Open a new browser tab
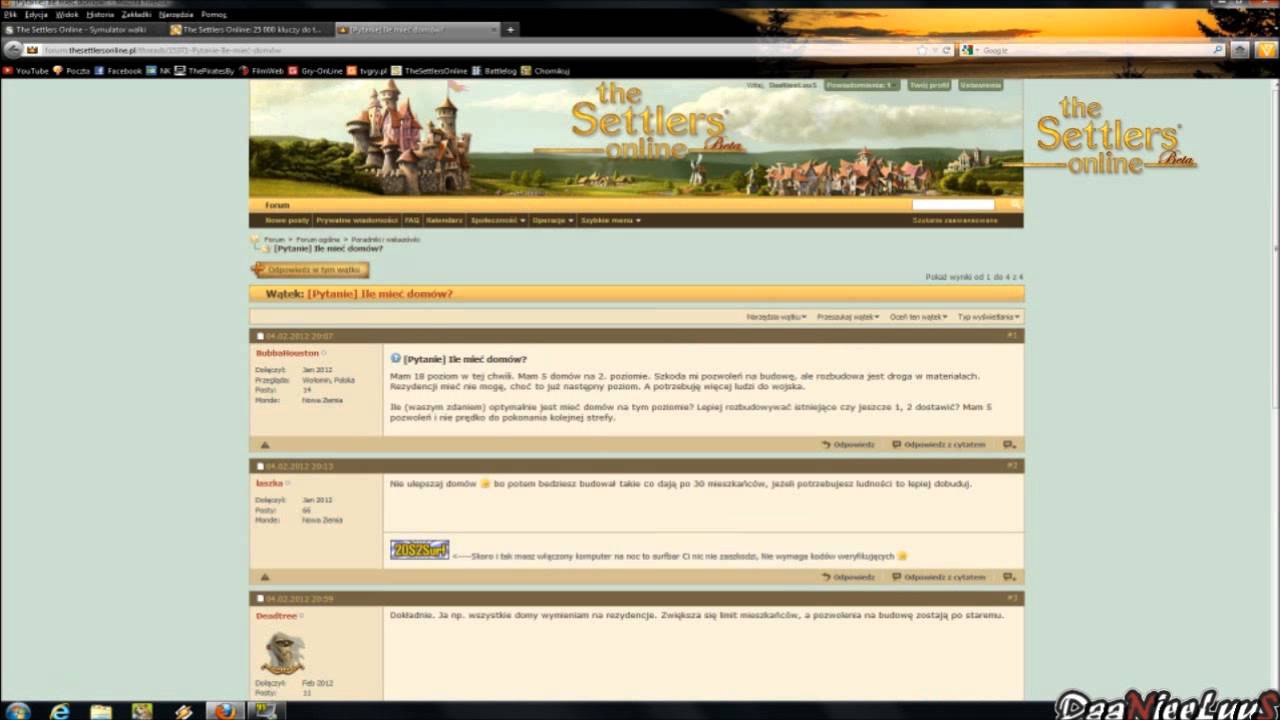 (x=510, y=30)
